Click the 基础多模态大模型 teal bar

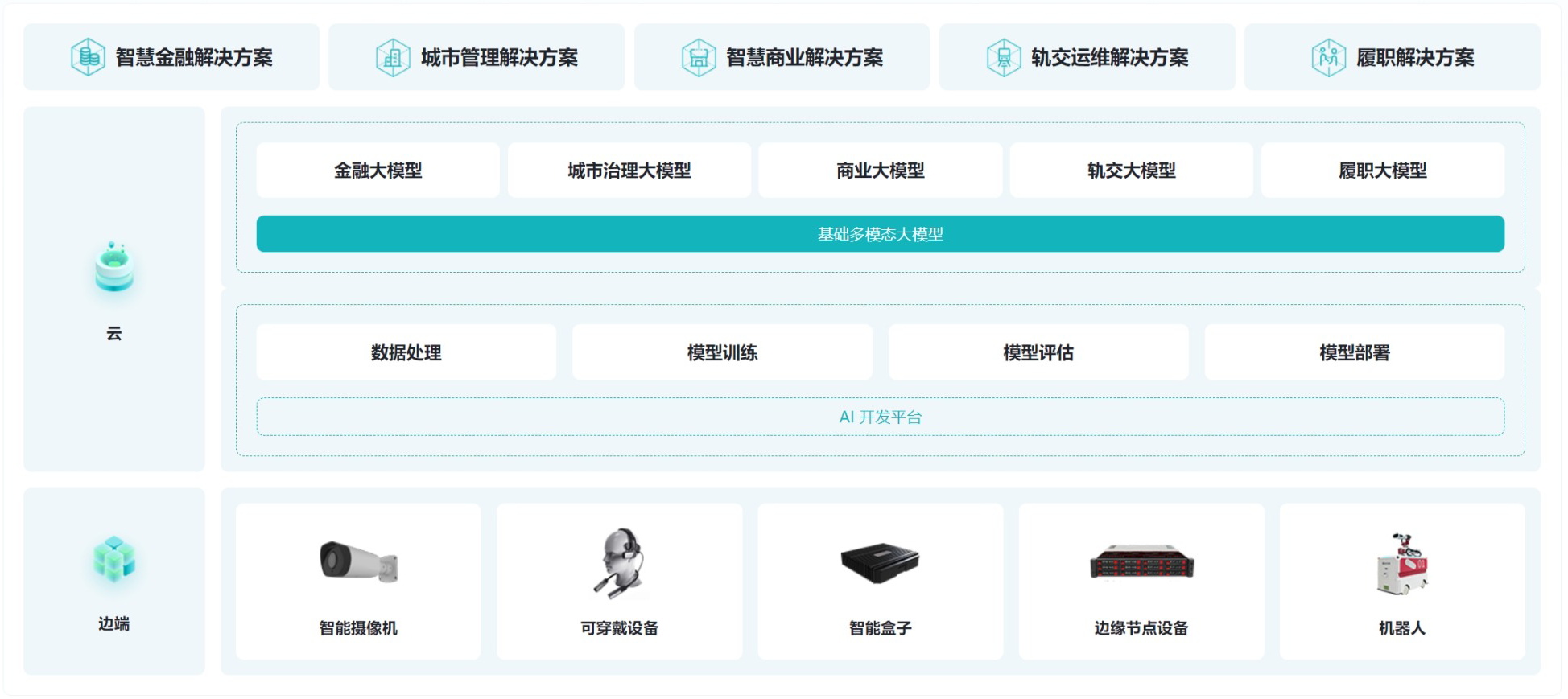point(880,234)
